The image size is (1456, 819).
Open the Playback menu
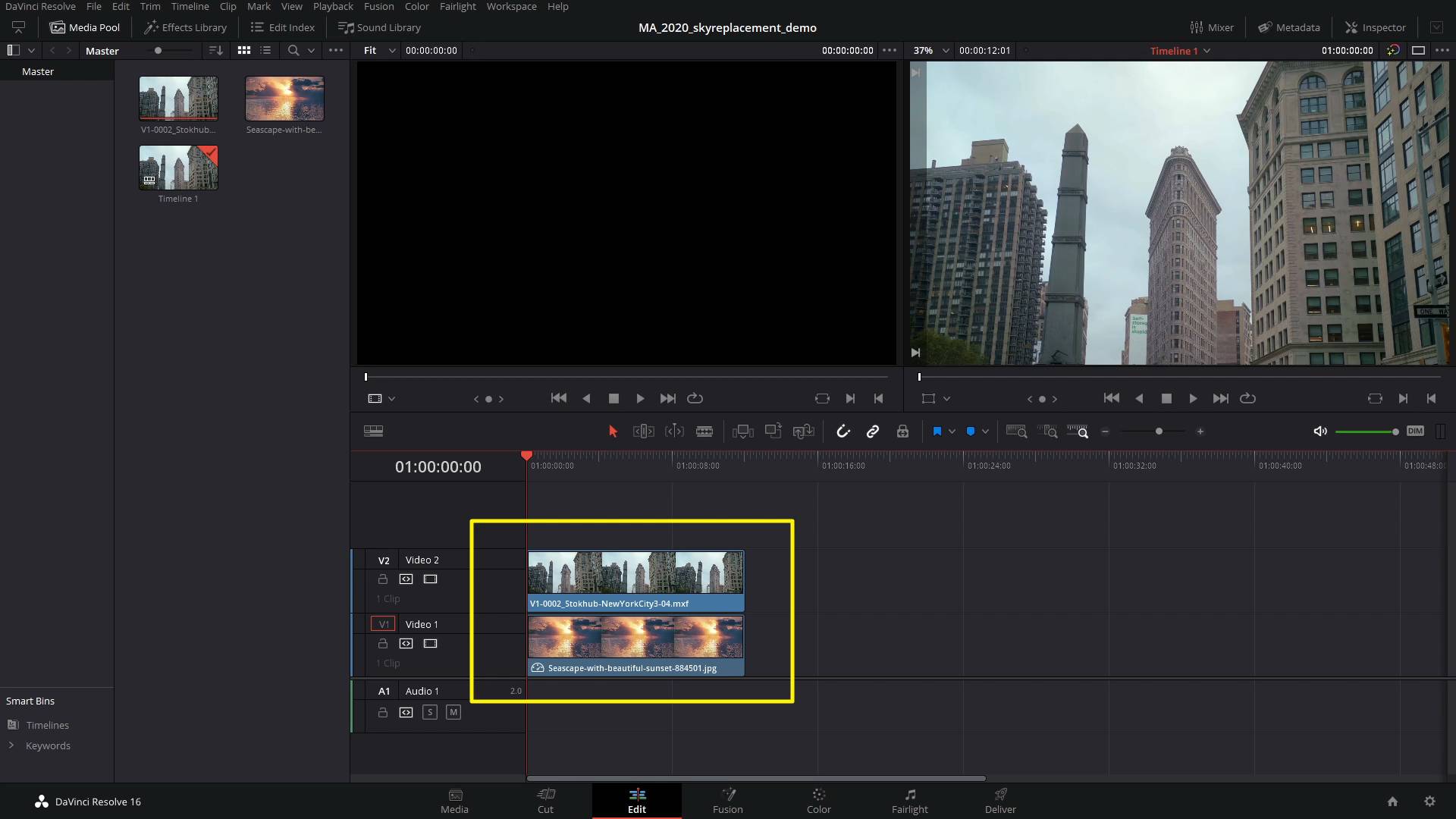[332, 6]
